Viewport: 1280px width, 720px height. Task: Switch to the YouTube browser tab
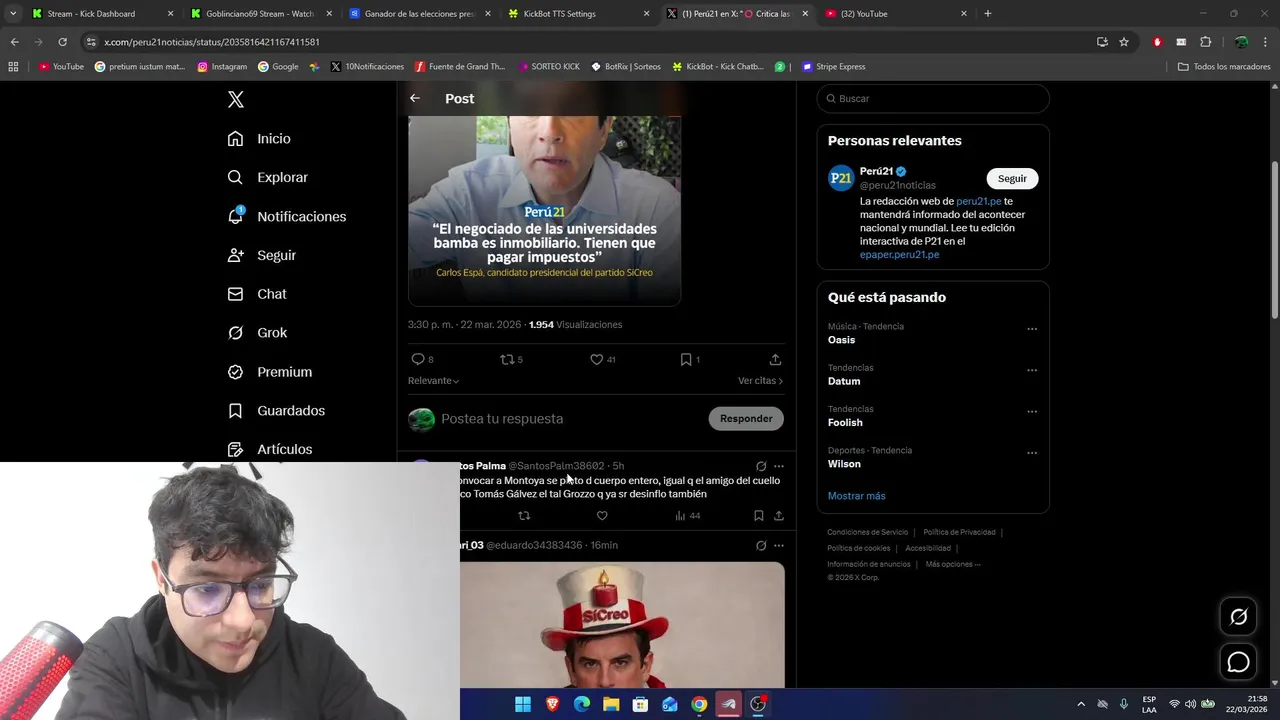[895, 14]
